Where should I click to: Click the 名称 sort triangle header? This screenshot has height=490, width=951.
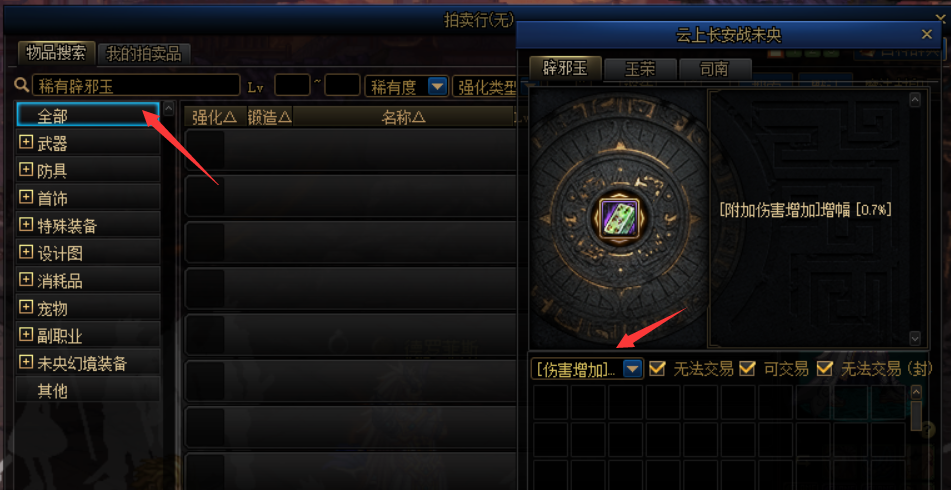pos(403,117)
